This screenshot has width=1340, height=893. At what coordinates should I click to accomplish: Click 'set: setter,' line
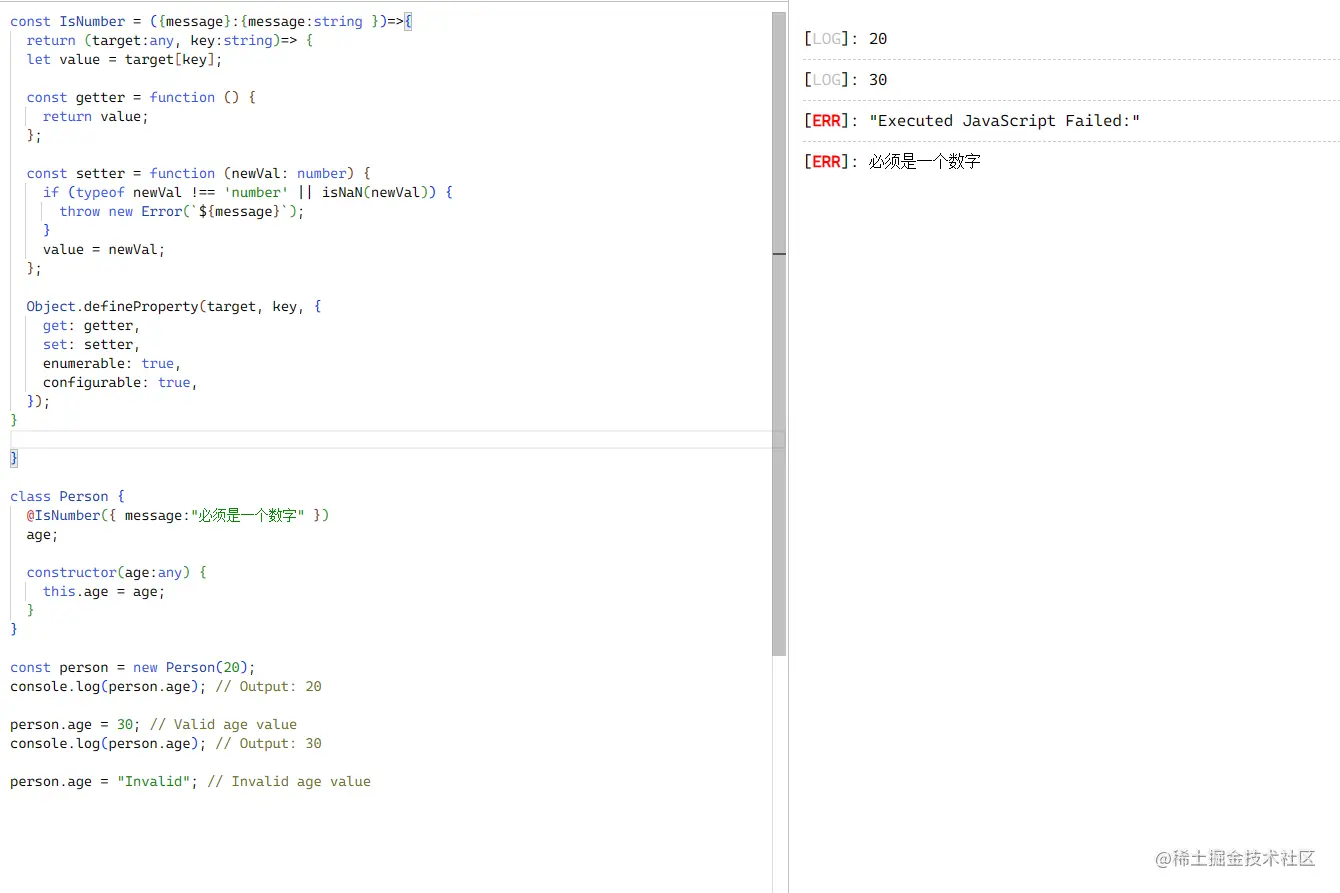tap(91, 344)
